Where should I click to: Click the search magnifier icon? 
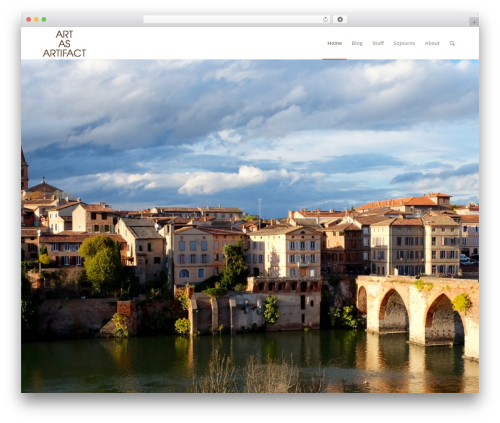coord(452,43)
